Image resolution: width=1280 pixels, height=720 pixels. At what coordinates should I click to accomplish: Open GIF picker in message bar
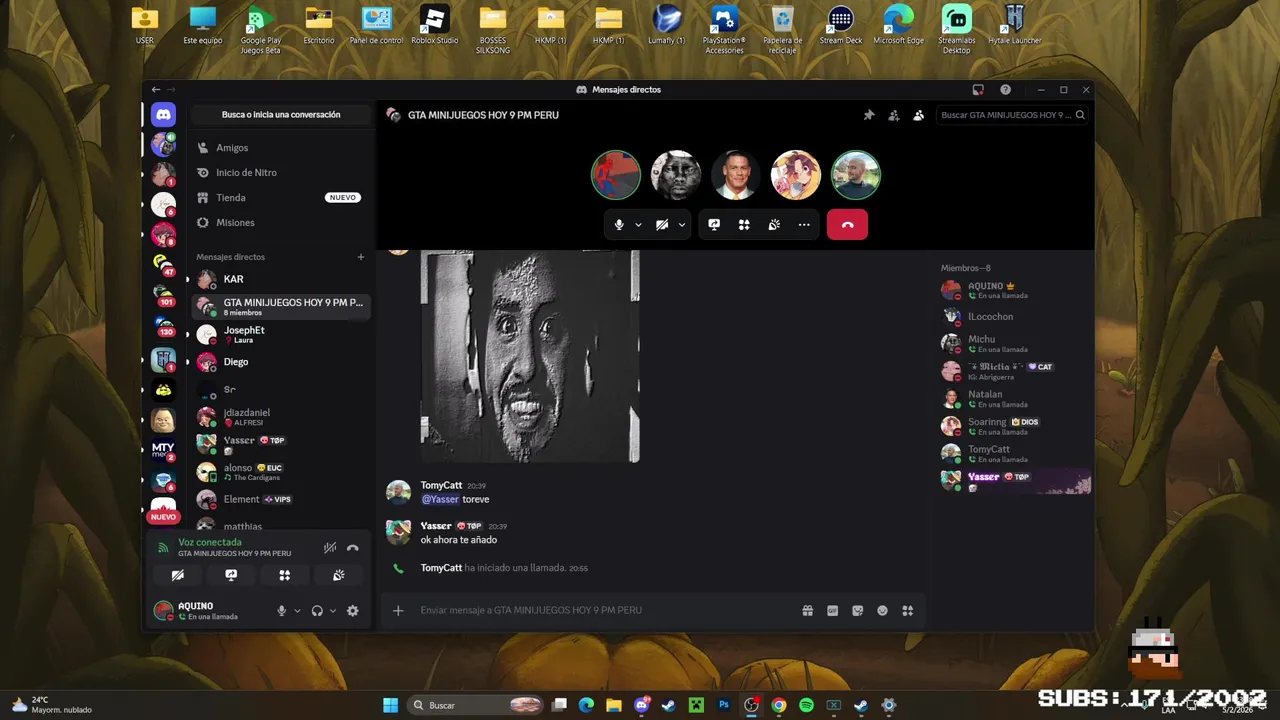coord(833,610)
